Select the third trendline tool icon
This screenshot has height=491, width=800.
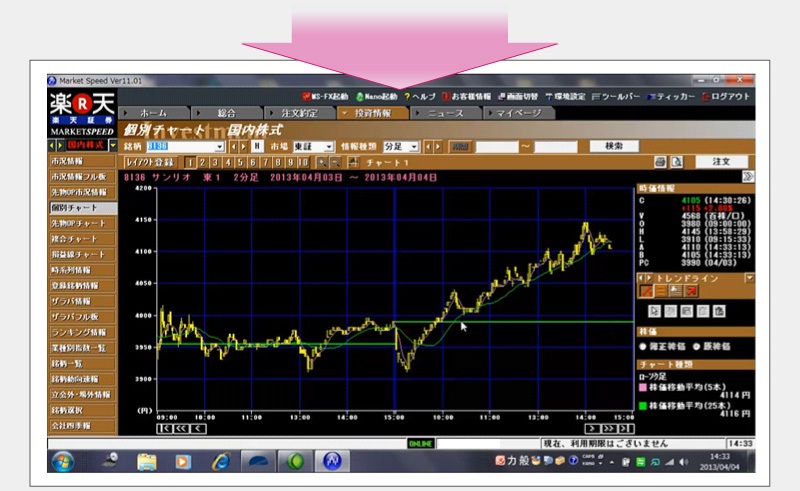676,291
